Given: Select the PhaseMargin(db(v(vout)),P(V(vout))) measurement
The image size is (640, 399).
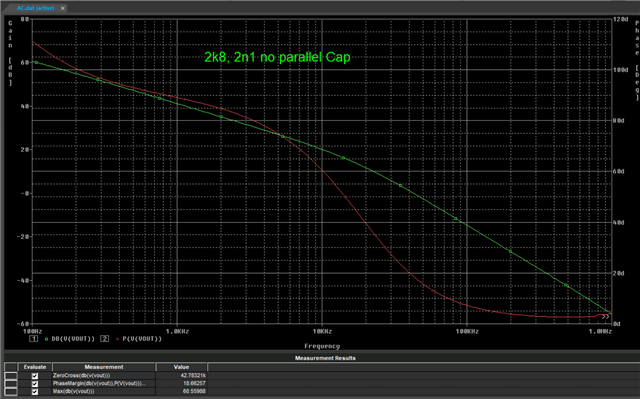Looking at the screenshot, I should pyautogui.click(x=99, y=383).
